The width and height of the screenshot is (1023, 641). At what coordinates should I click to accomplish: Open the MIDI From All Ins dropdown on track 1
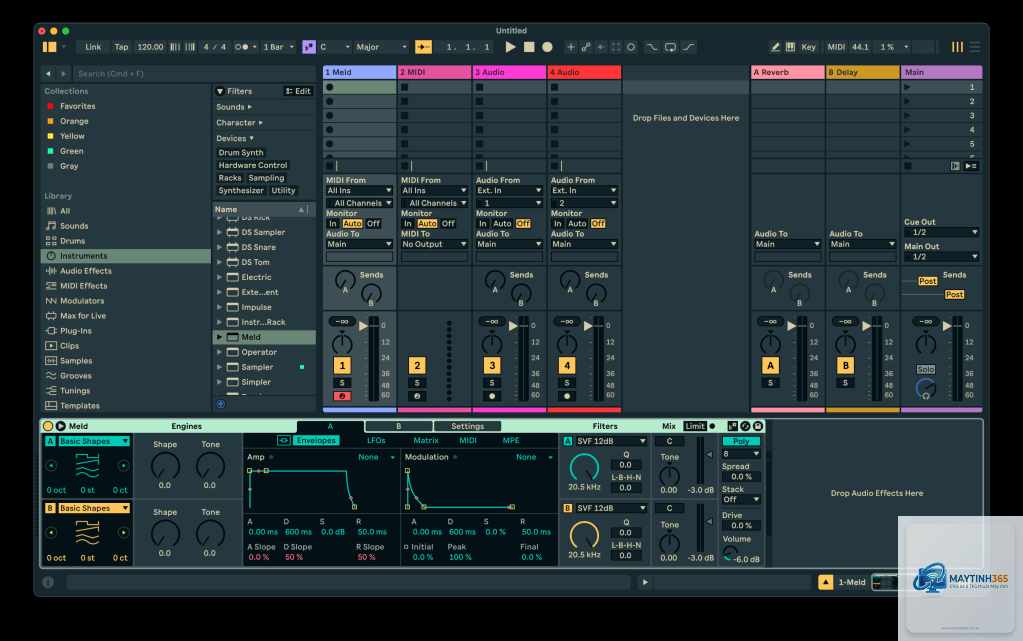pos(359,191)
